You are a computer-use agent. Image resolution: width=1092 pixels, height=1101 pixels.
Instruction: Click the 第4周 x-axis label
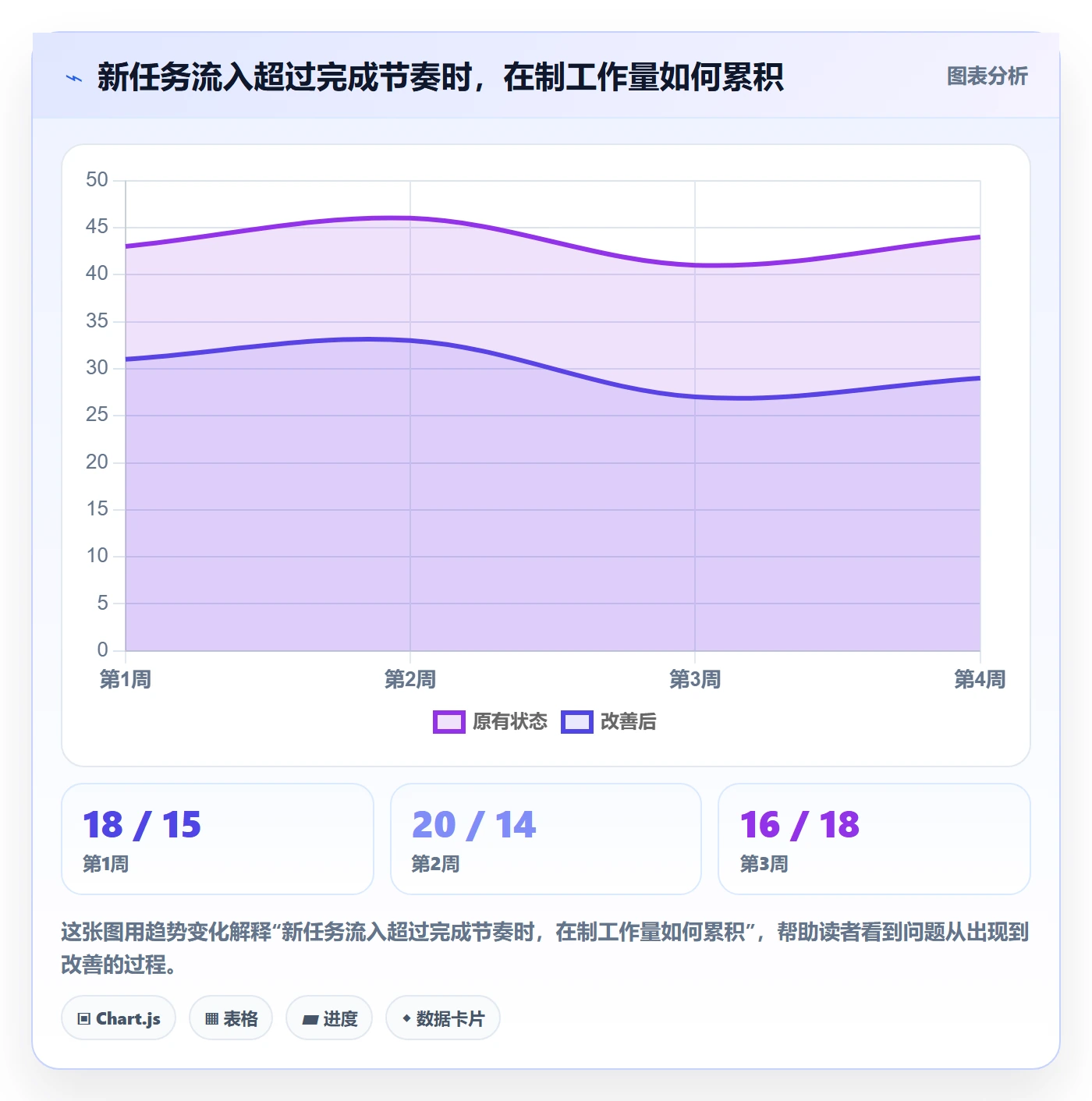point(980,679)
